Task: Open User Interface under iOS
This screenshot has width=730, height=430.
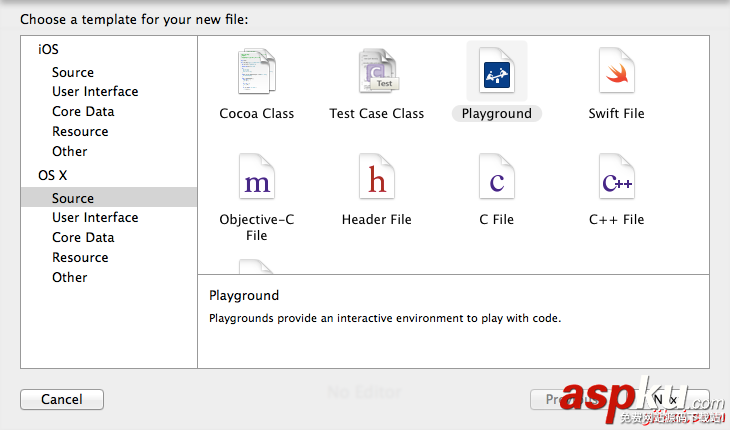Action: click(95, 91)
